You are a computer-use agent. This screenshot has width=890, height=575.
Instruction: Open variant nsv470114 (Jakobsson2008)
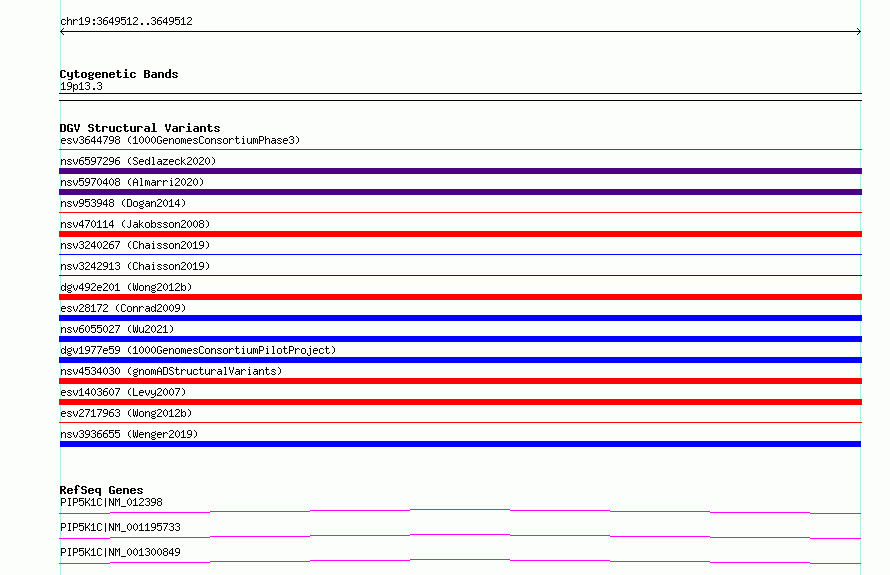coord(135,224)
